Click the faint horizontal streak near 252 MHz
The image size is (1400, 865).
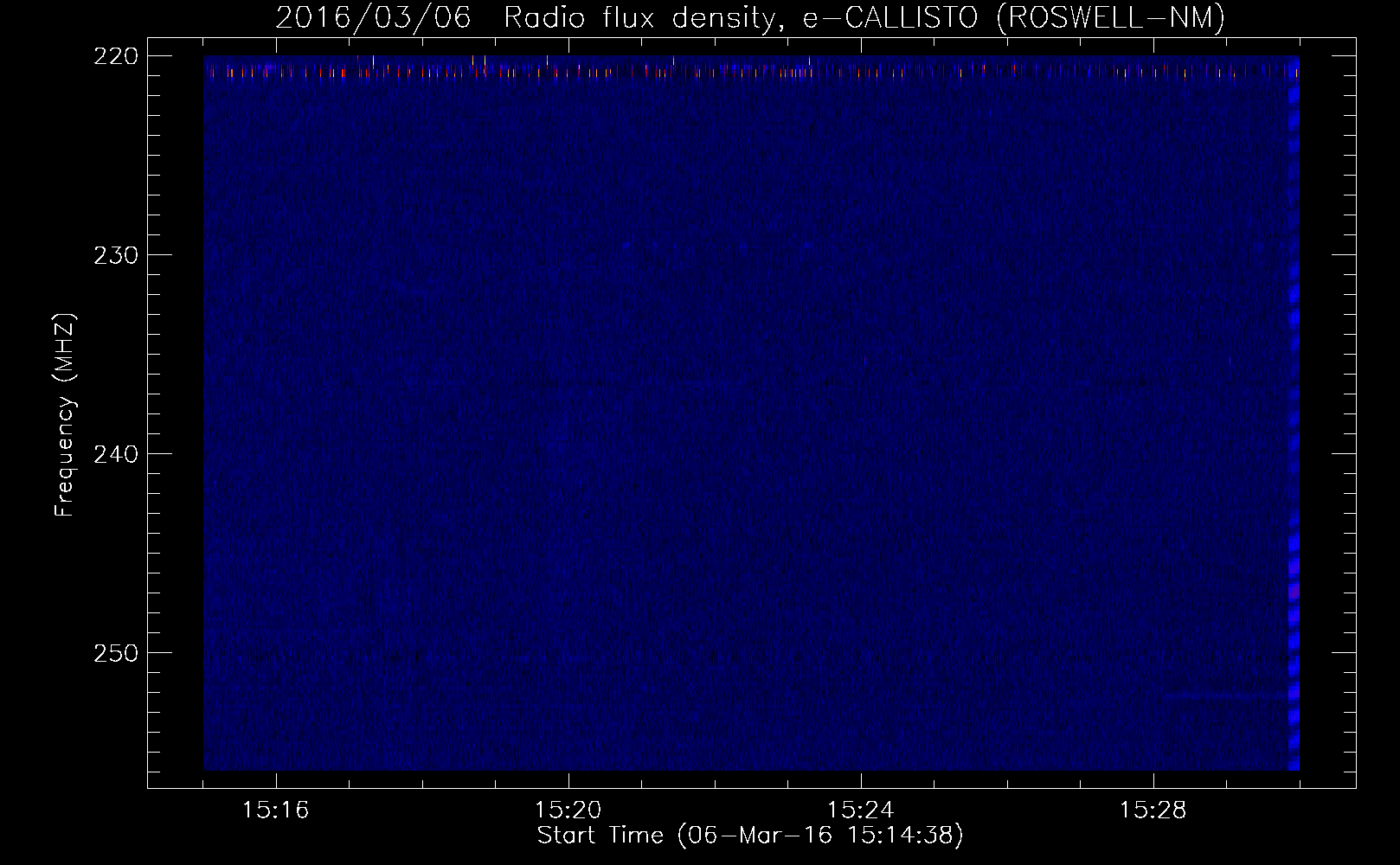(1226, 695)
